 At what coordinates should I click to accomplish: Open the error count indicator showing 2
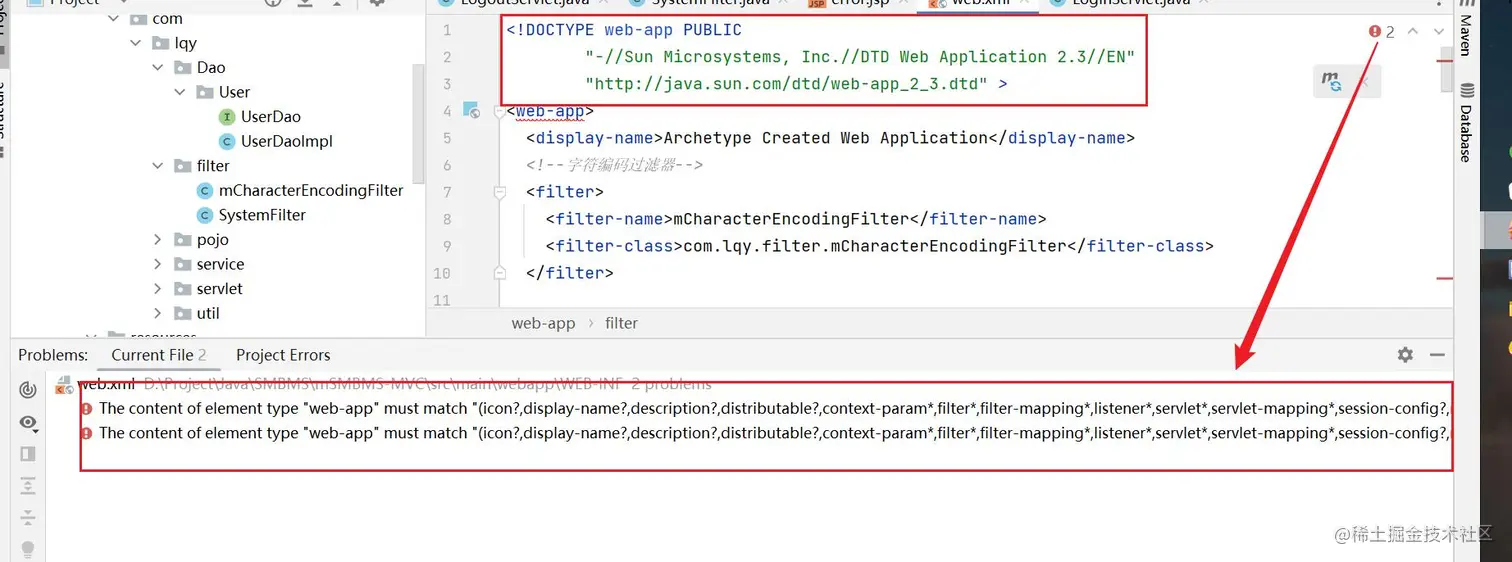click(x=1382, y=32)
